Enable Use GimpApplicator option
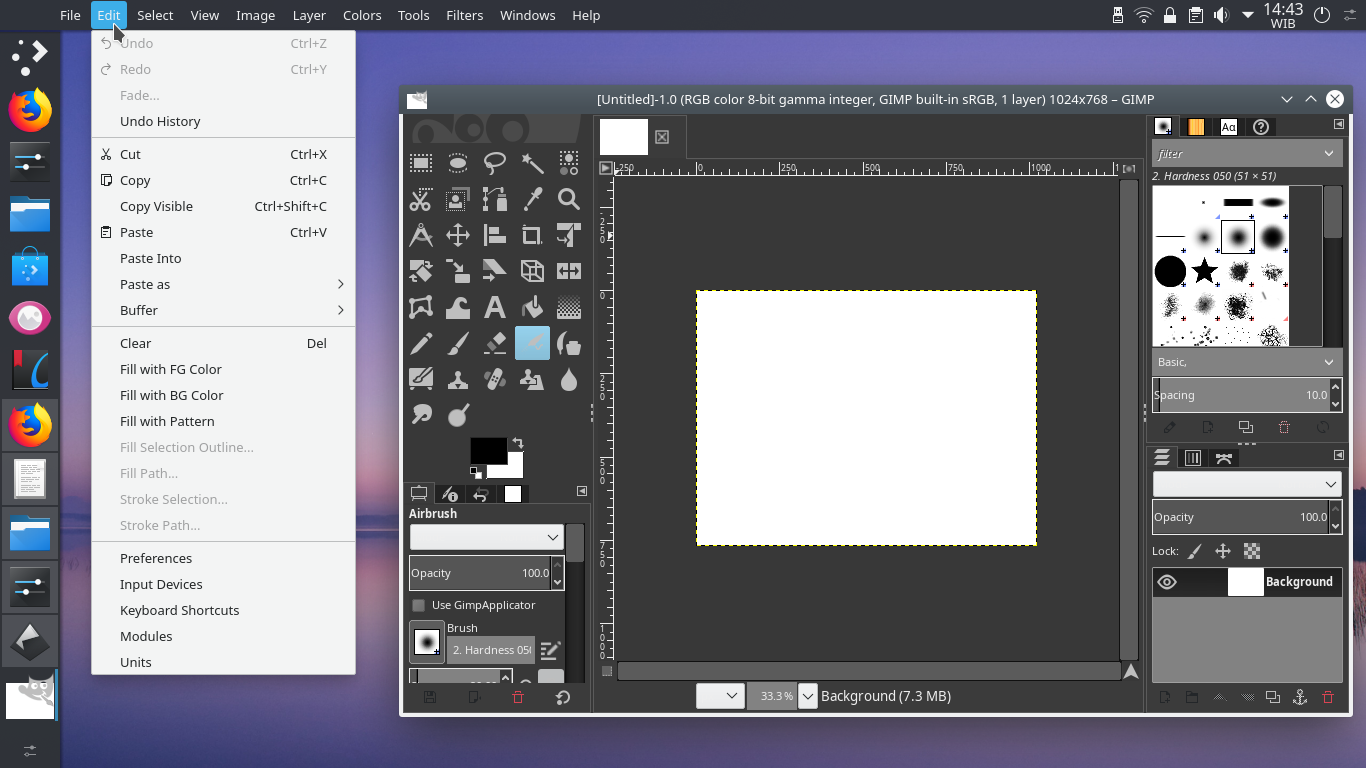This screenshot has width=1366, height=768. click(x=418, y=605)
